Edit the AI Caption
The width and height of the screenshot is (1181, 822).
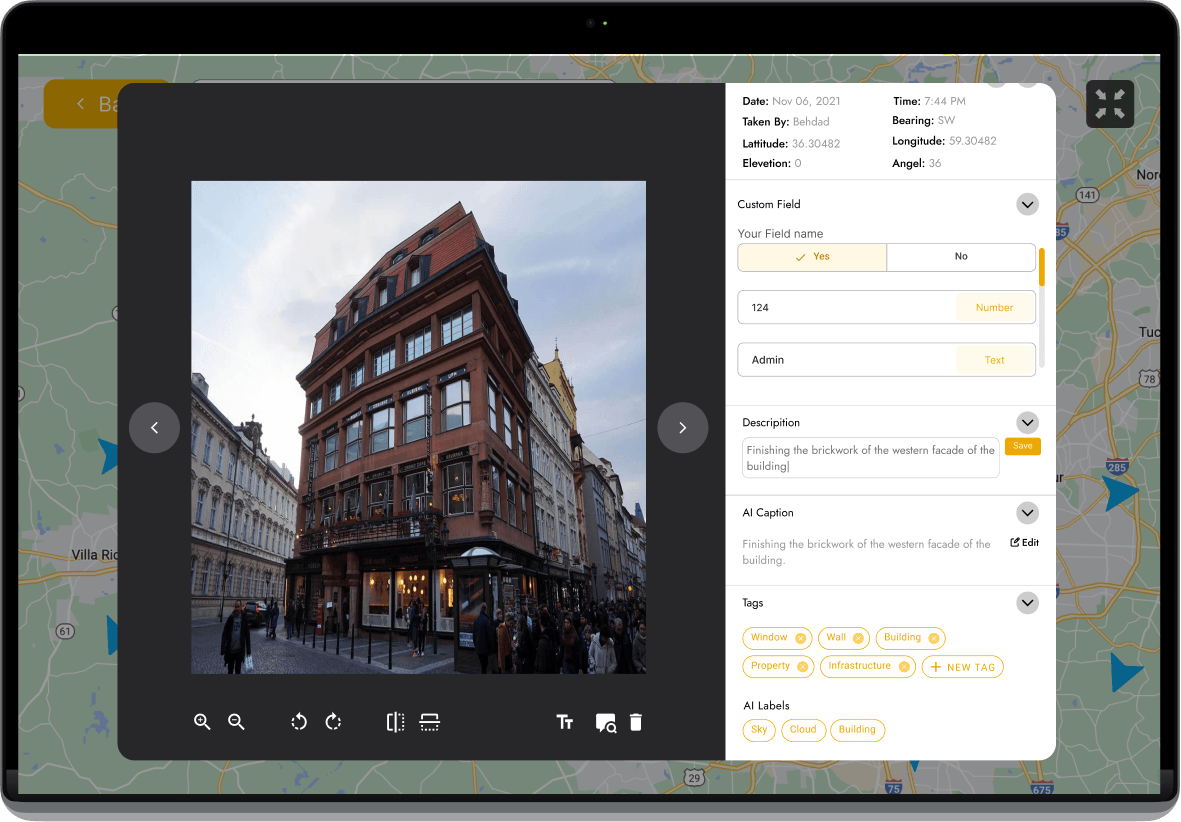[1024, 543]
